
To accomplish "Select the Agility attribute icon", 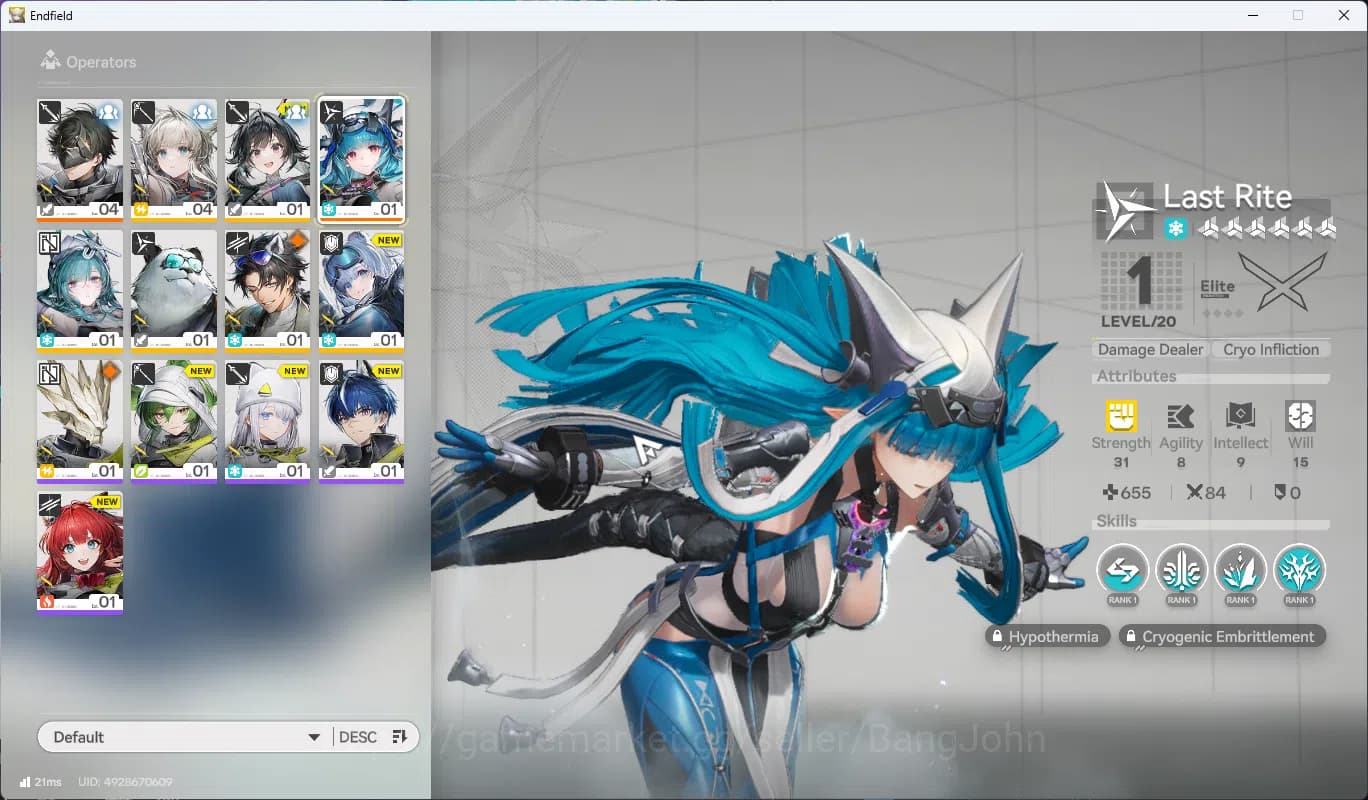I will point(1181,416).
